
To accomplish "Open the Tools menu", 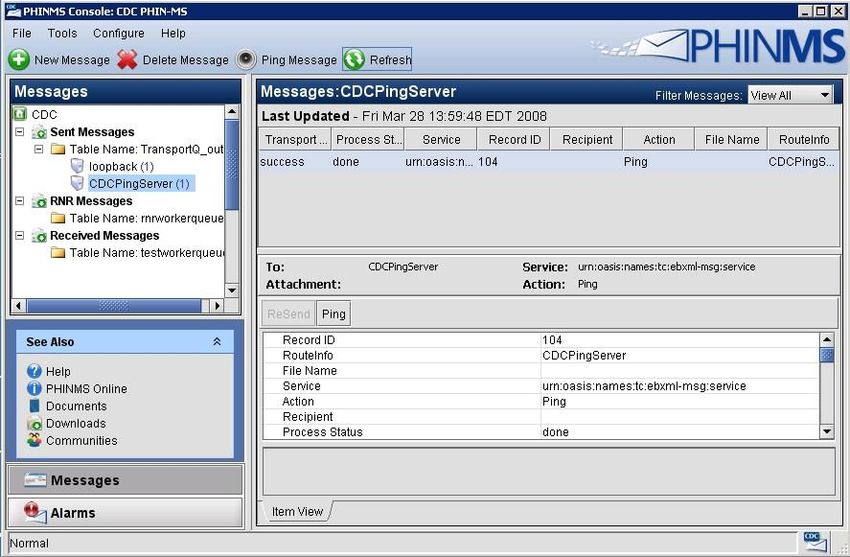I will 62,33.
